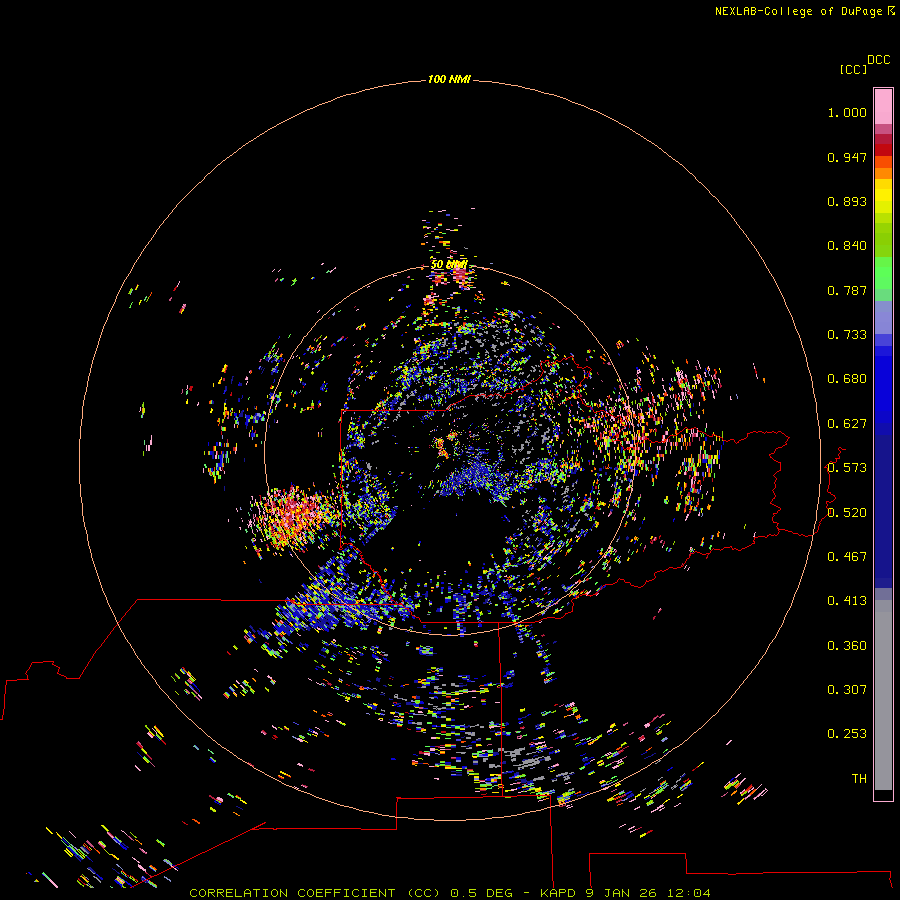Pick the bright green color bar segment
The height and width of the screenshot is (900, 900).
coord(883,273)
